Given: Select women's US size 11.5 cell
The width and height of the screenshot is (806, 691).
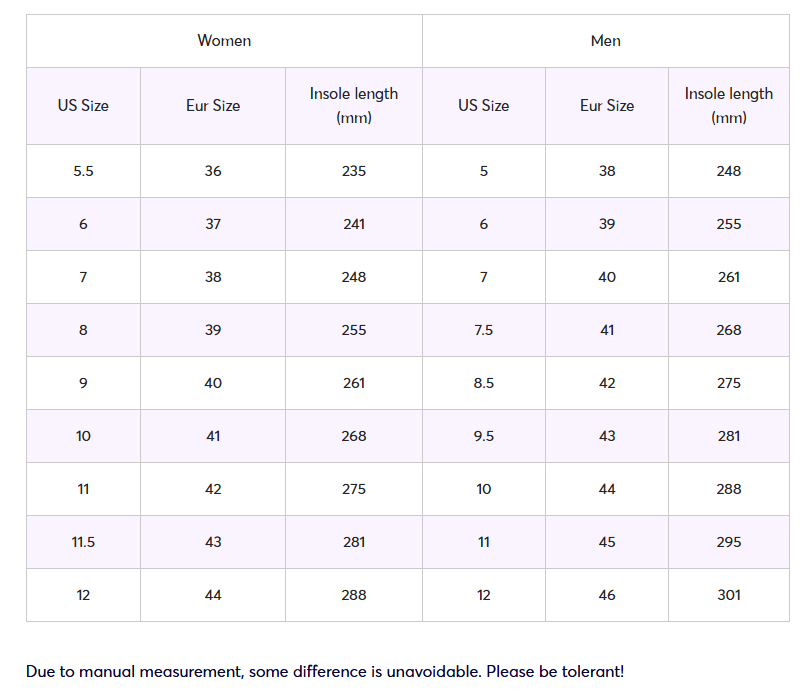Looking at the screenshot, I should [83, 542].
